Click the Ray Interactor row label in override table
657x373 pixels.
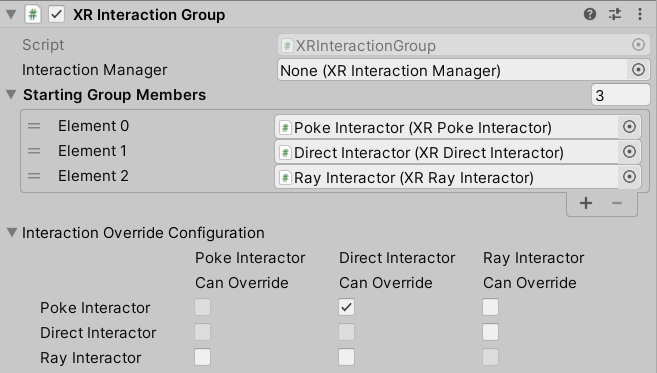click(x=91, y=358)
